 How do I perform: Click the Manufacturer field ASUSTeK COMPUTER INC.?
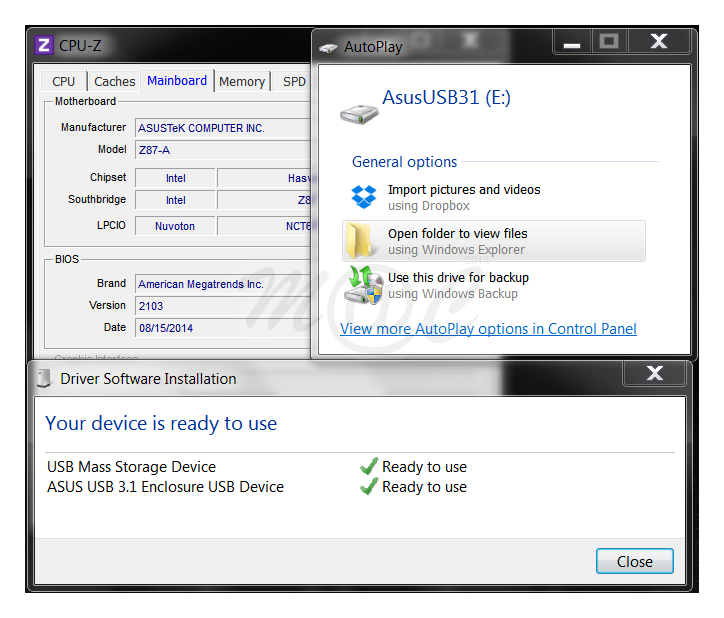pos(223,128)
